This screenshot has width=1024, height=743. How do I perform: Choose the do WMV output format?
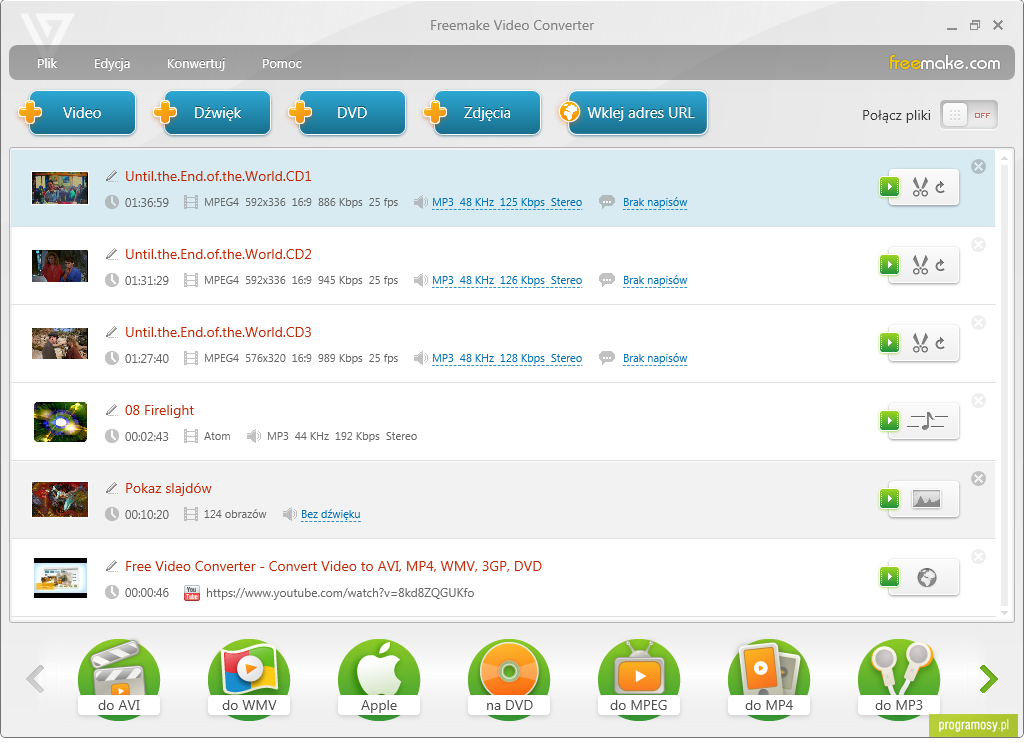coord(249,679)
